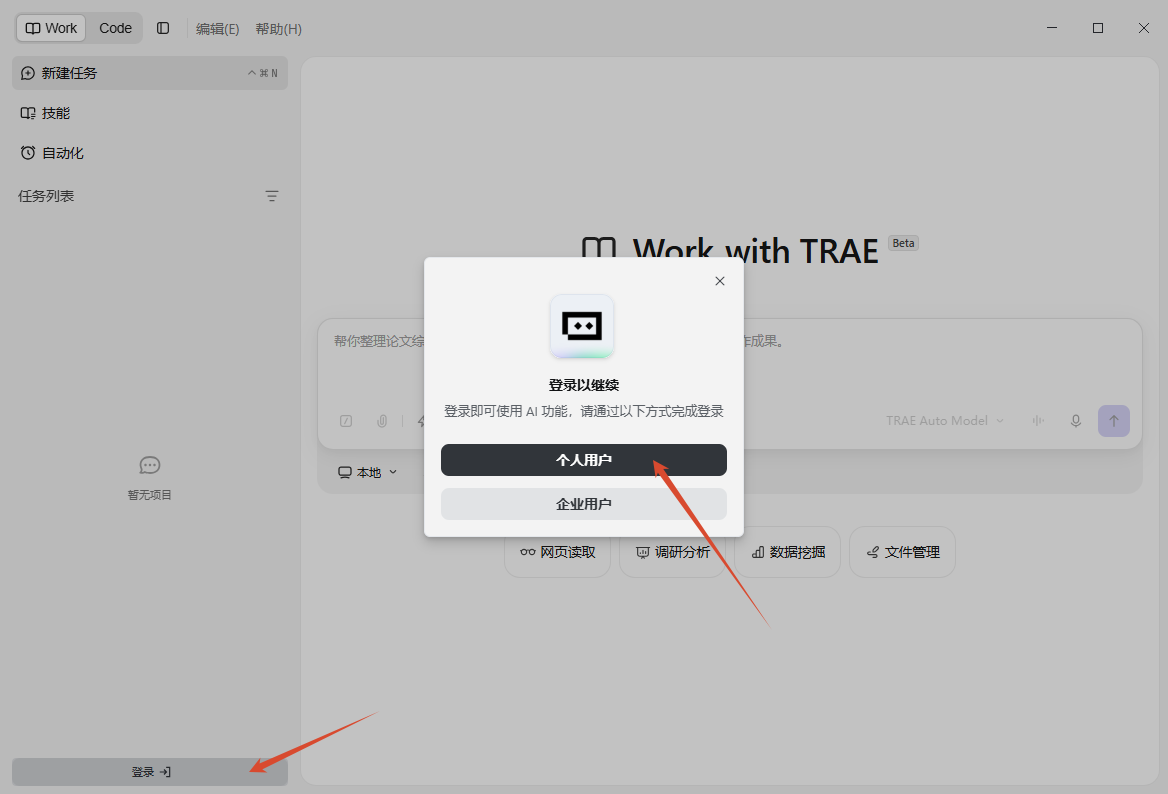Open the 编辑(E) menu
This screenshot has height=794, width=1168.
(x=218, y=29)
